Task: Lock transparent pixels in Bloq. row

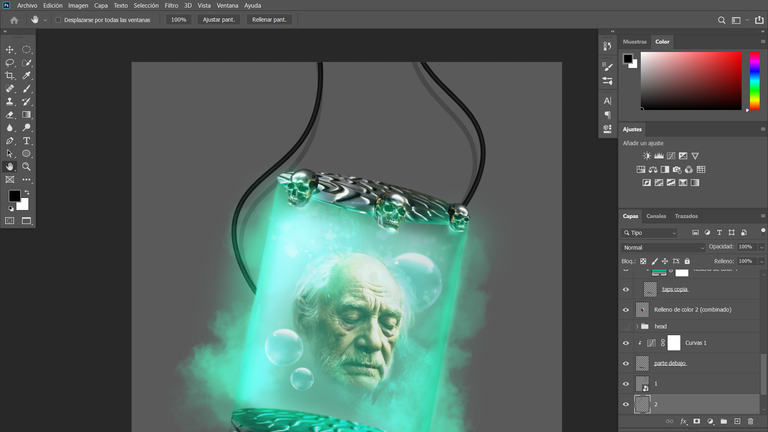Action: coord(643,262)
